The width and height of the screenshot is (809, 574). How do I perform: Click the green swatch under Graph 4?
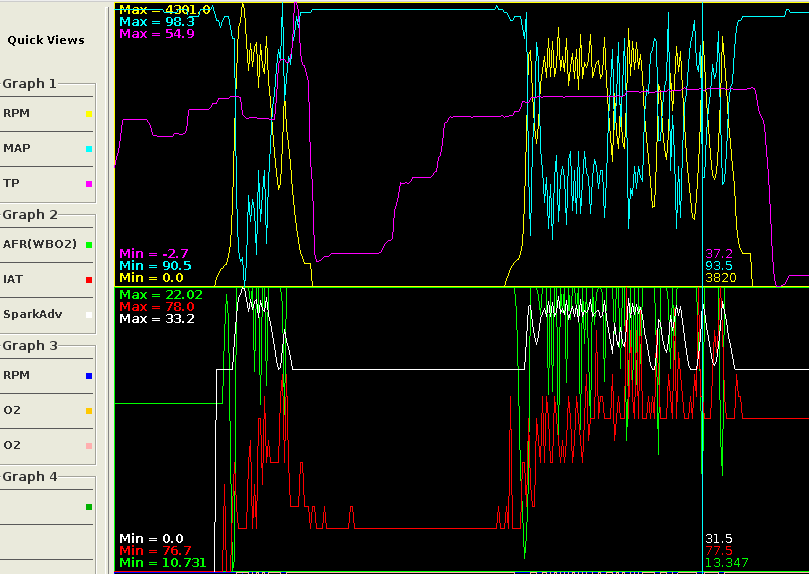tap(89, 507)
